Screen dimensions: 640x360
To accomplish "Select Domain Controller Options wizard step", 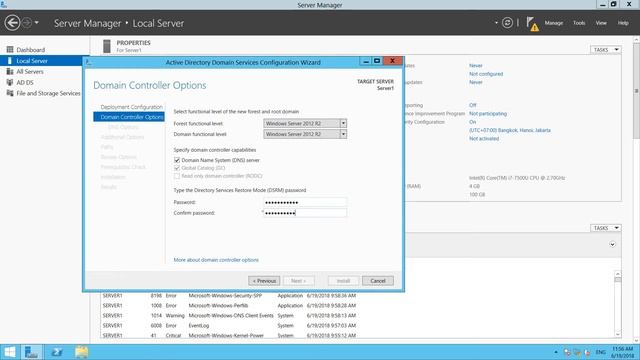I will point(129,117).
